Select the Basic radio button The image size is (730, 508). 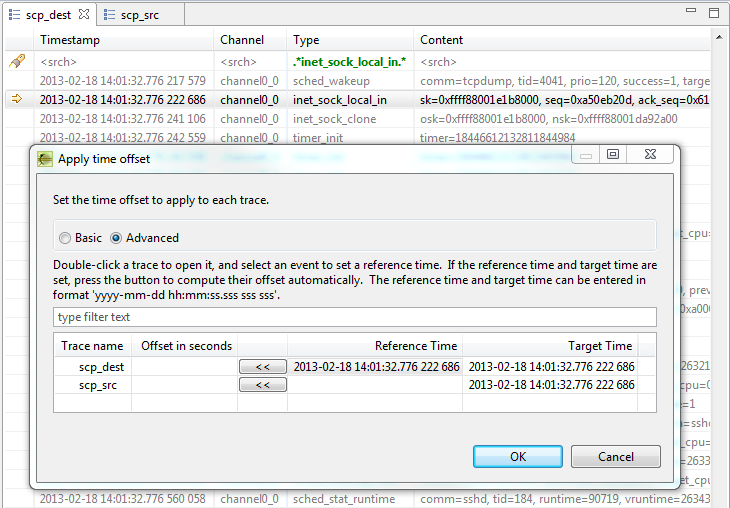66,238
